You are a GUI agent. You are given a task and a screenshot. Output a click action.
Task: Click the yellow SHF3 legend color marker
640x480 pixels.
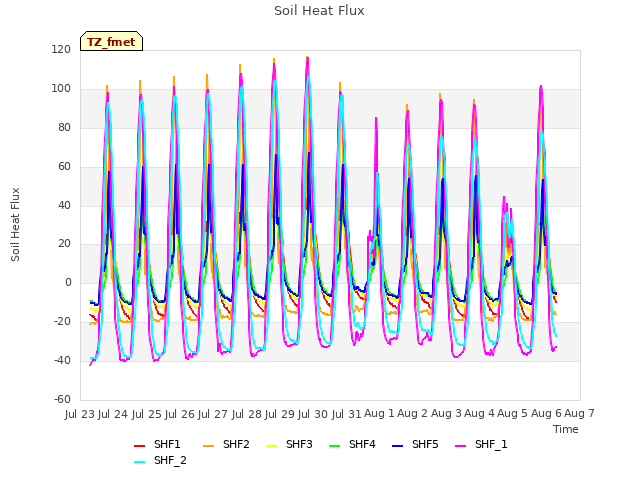[271, 446]
